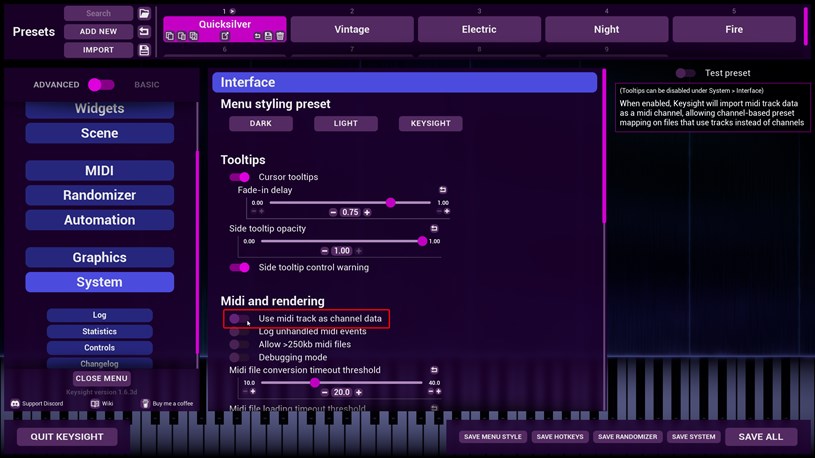Image resolution: width=815 pixels, height=458 pixels.
Task: Click the save icon on Quicksilver preset
Action: [268, 36]
